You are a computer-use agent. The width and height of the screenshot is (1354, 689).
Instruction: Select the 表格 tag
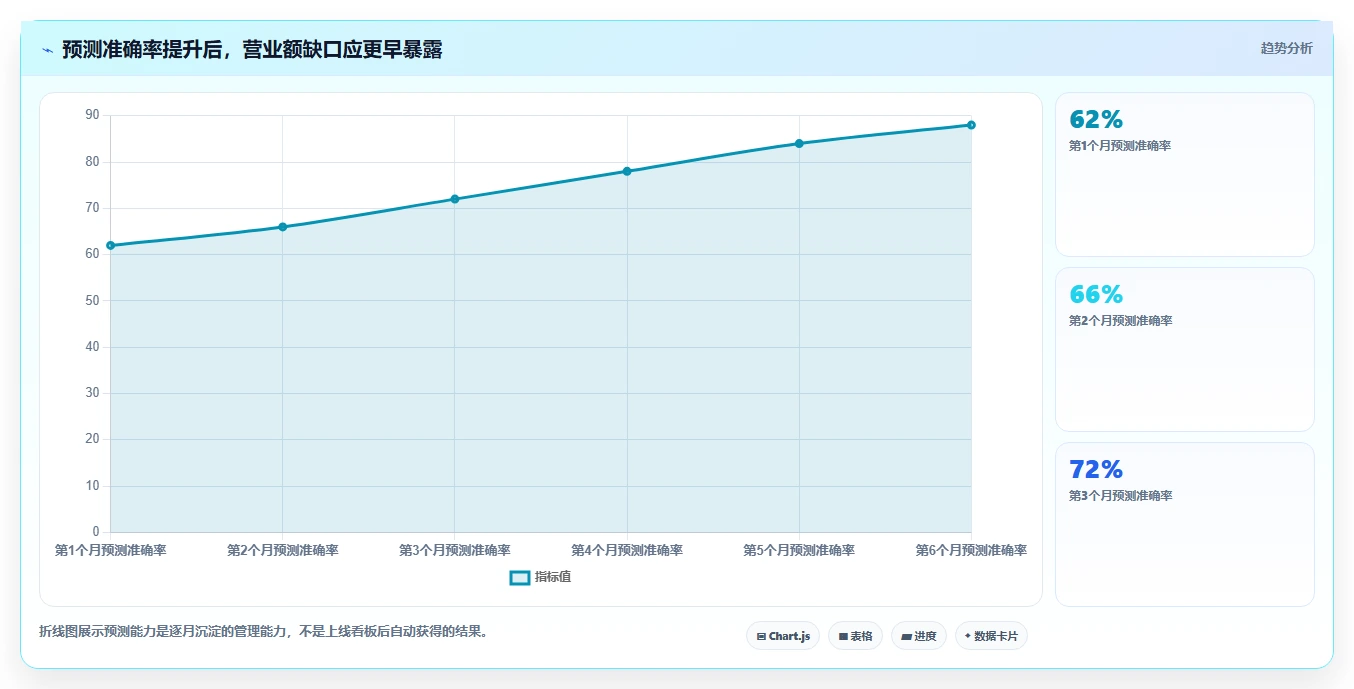[855, 636]
